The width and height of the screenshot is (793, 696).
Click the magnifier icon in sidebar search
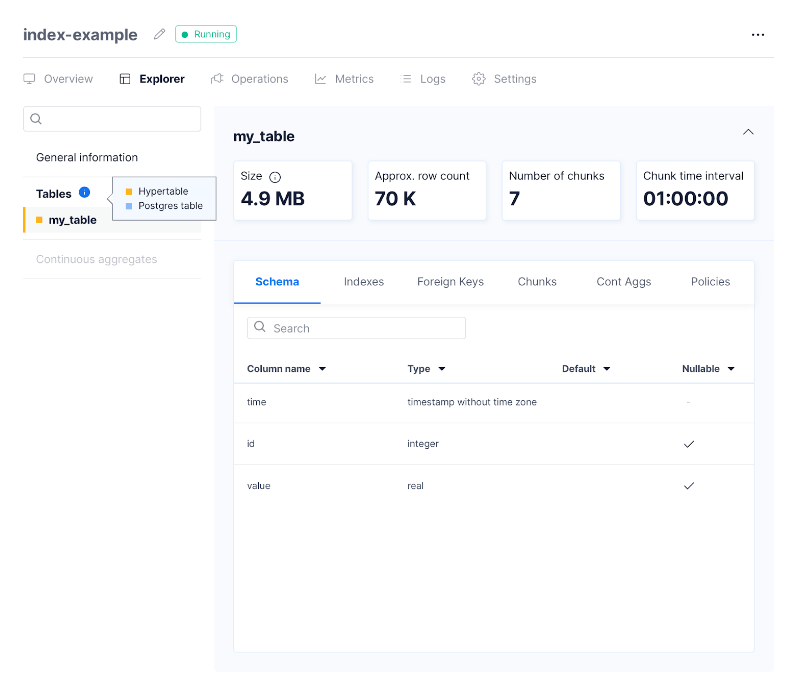36,119
